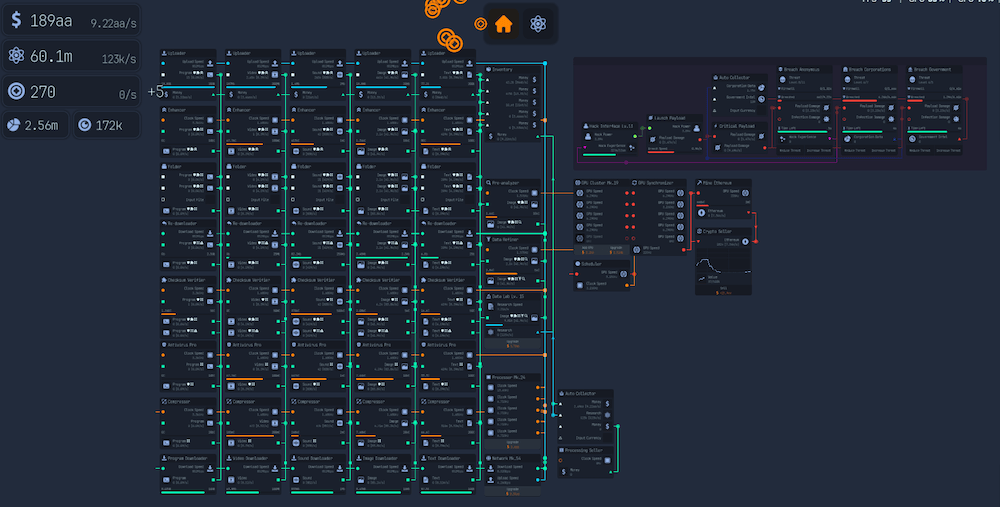This screenshot has width=1000, height=507.
Task: Click Upgrade on the Network Mk.54 node
Action: tap(512, 490)
